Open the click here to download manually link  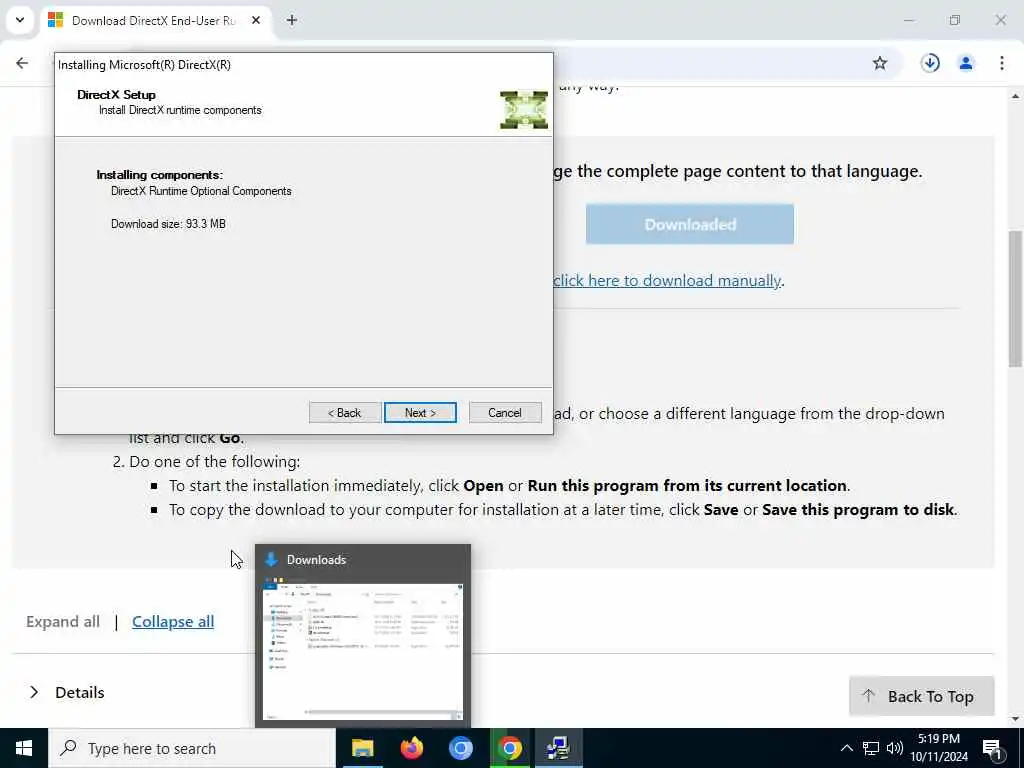click(667, 281)
